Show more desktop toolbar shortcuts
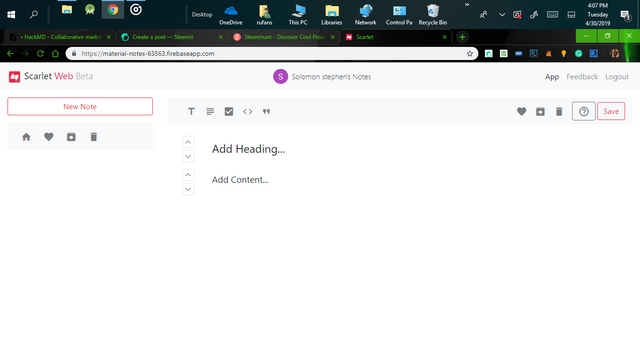 467,5
